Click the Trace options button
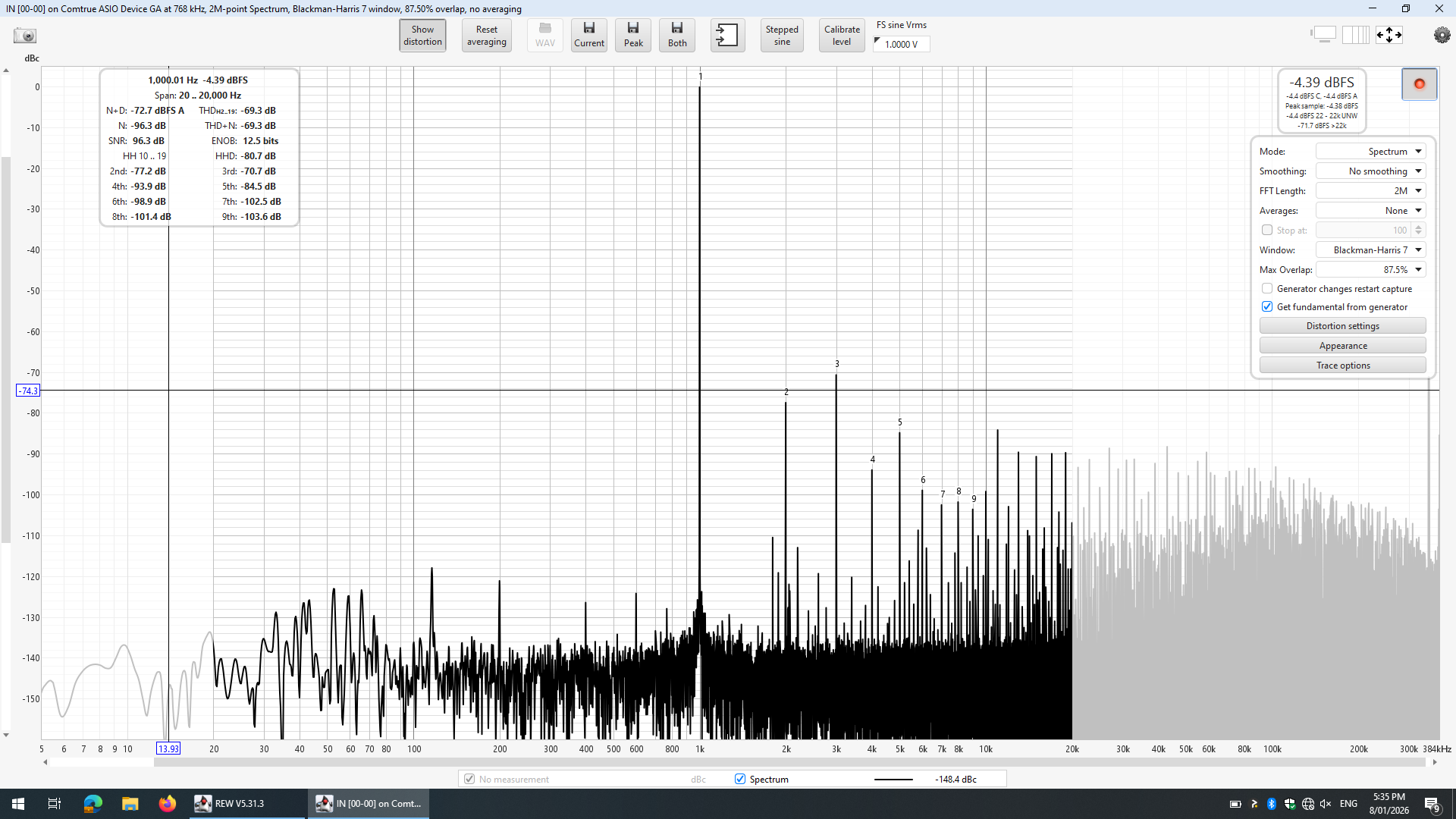Screen dimensions: 1456x819 pos(1342,366)
